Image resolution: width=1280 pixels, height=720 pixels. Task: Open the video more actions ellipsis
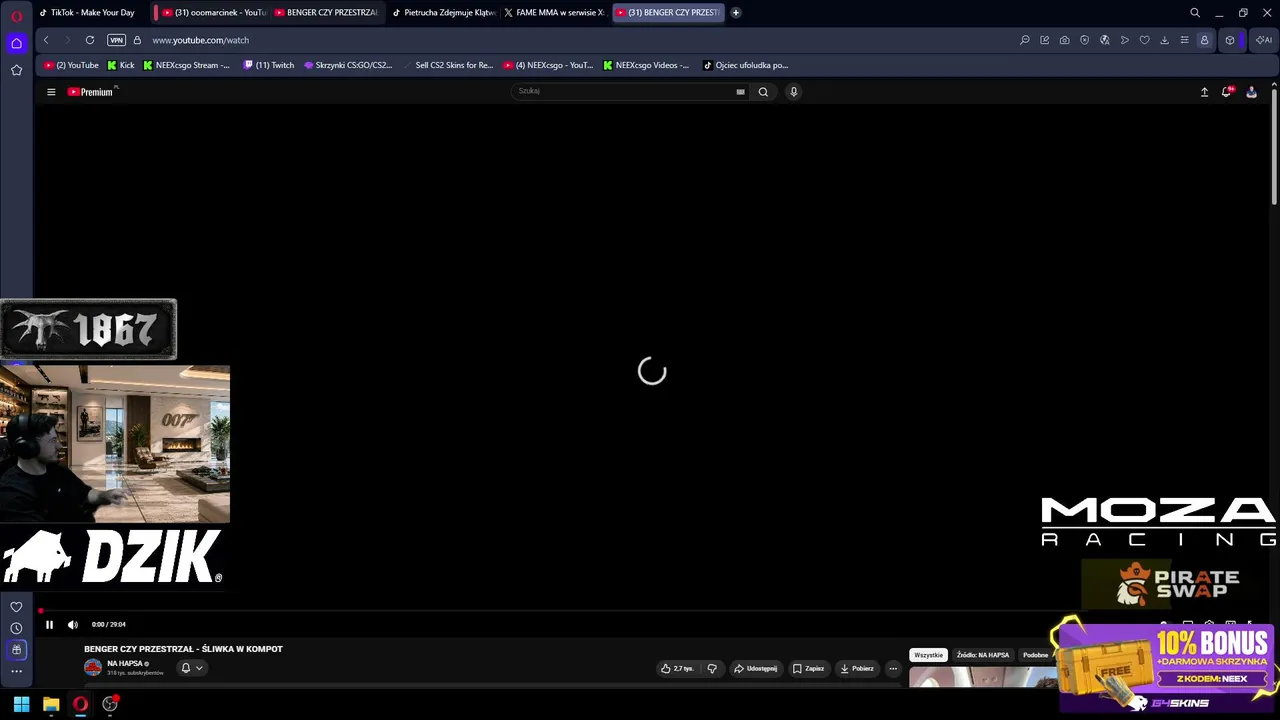(893, 668)
